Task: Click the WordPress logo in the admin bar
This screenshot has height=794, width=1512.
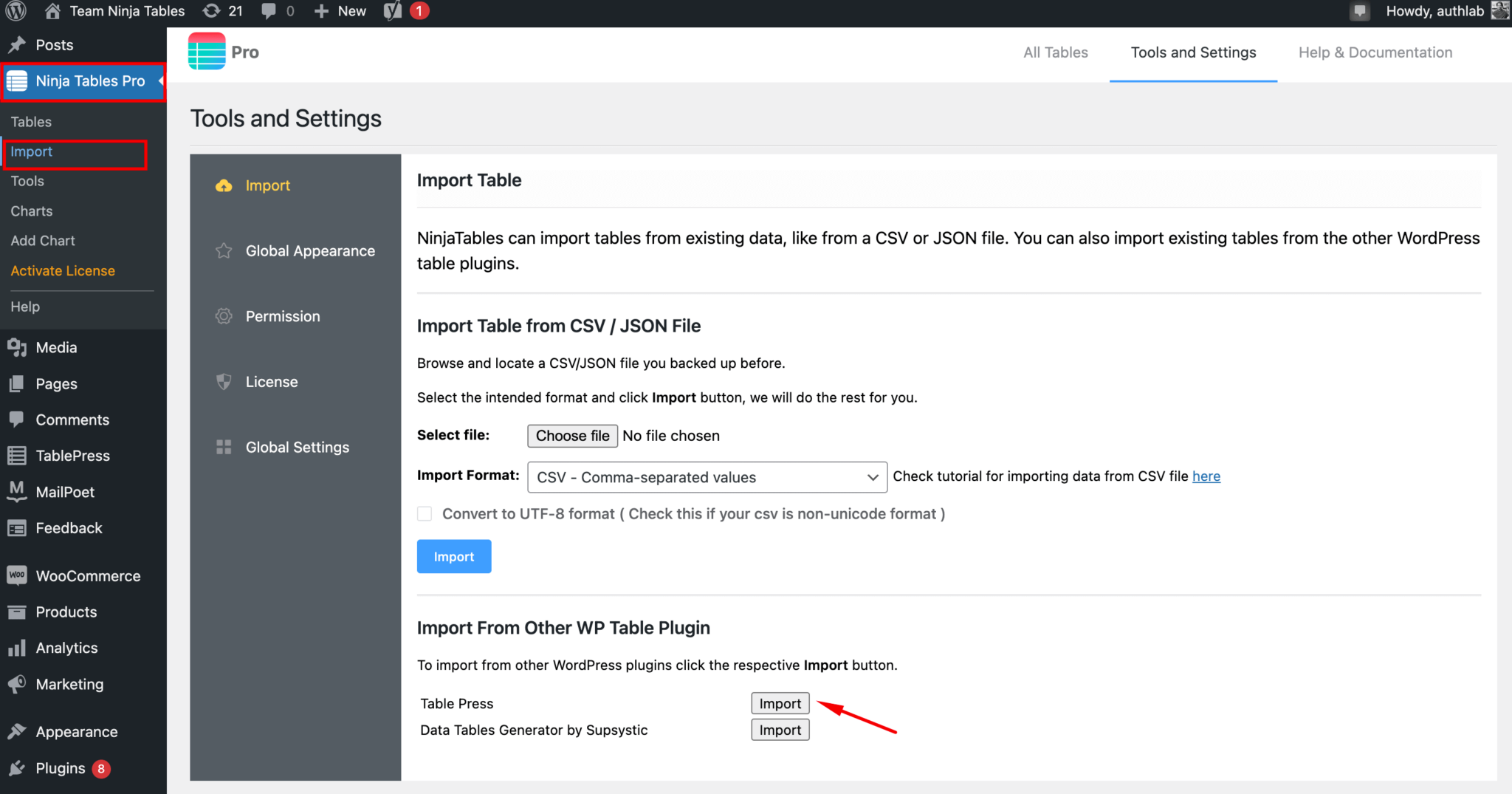Action: click(x=15, y=11)
